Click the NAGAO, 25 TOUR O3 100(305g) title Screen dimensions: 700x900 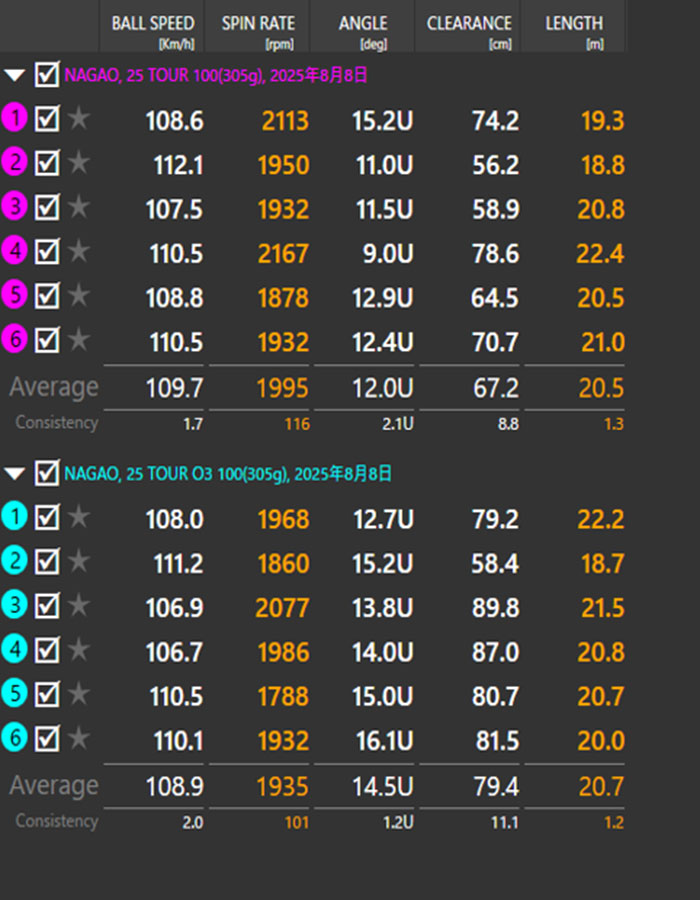[227, 474]
